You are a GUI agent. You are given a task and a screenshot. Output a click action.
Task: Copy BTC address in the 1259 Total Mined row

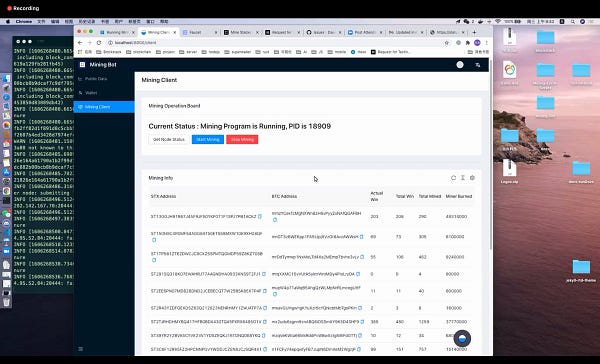[x=362, y=322]
